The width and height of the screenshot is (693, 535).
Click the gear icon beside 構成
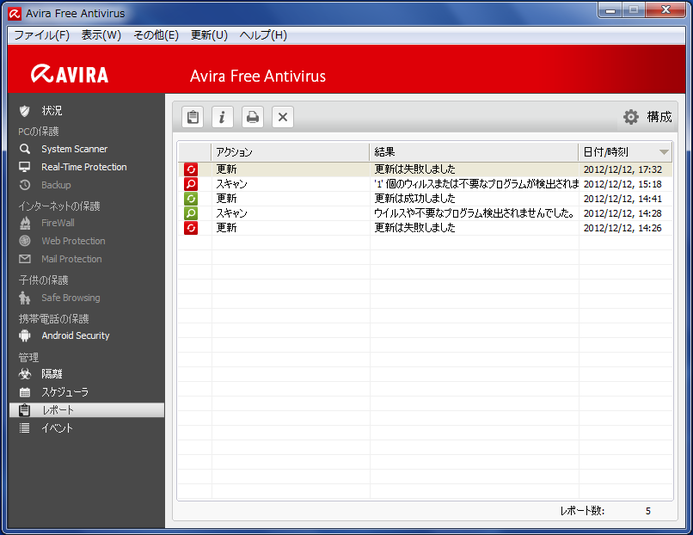click(631, 117)
